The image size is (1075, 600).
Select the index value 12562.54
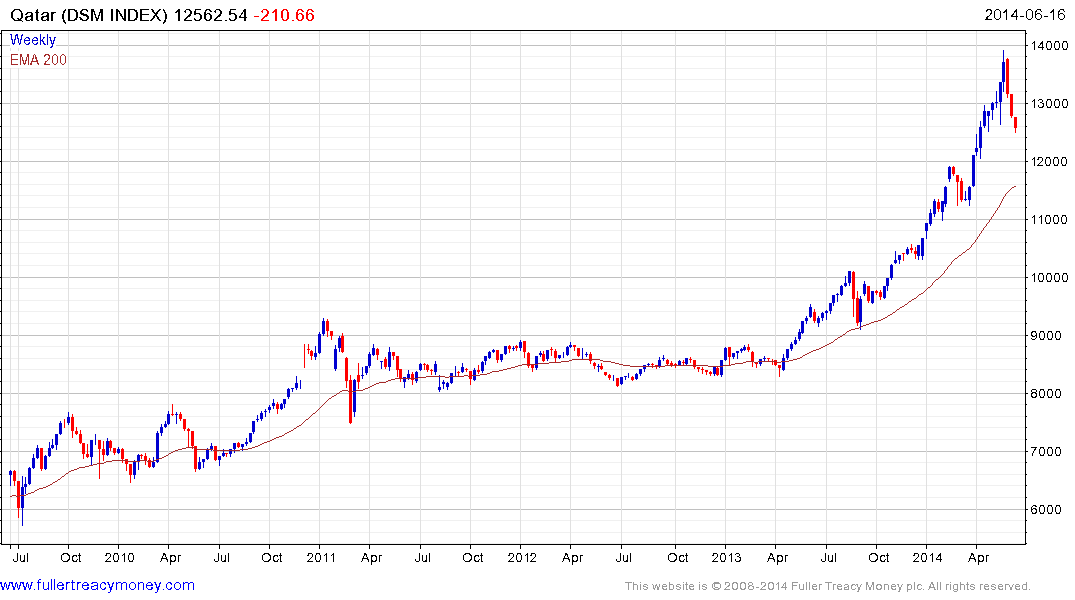210,15
